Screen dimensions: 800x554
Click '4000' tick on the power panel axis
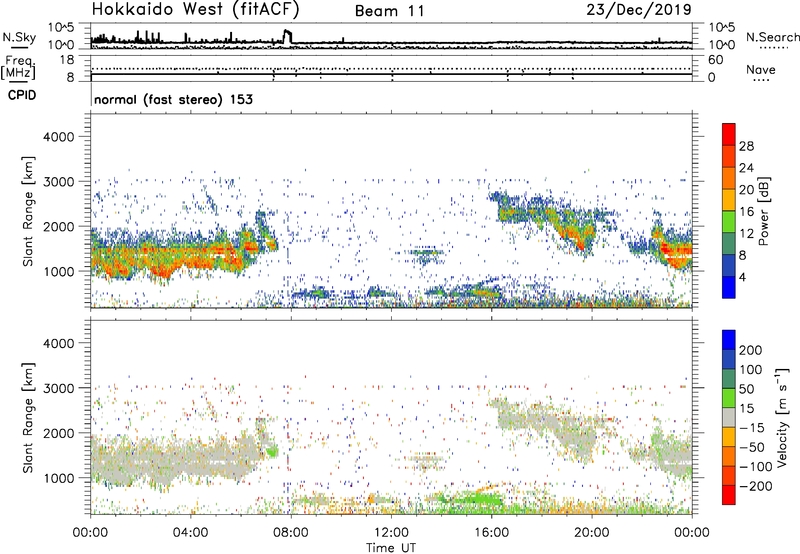(x=59, y=137)
